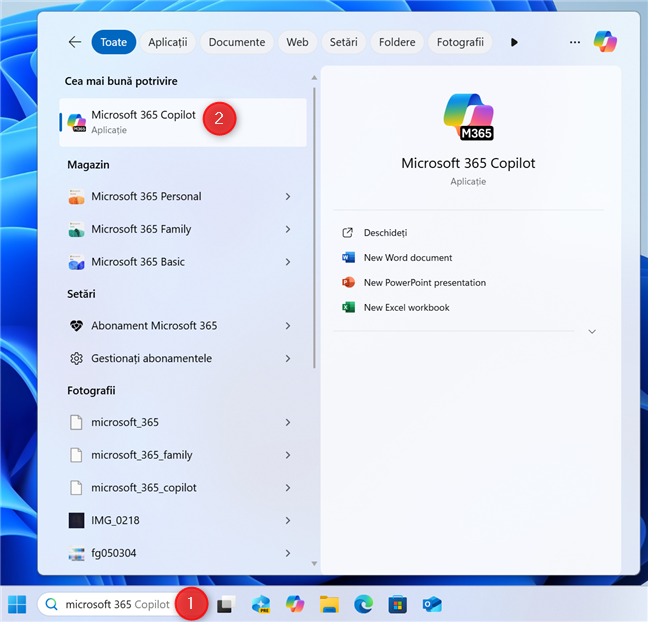Expand Abonament Microsoft 365 chevron

288,326
